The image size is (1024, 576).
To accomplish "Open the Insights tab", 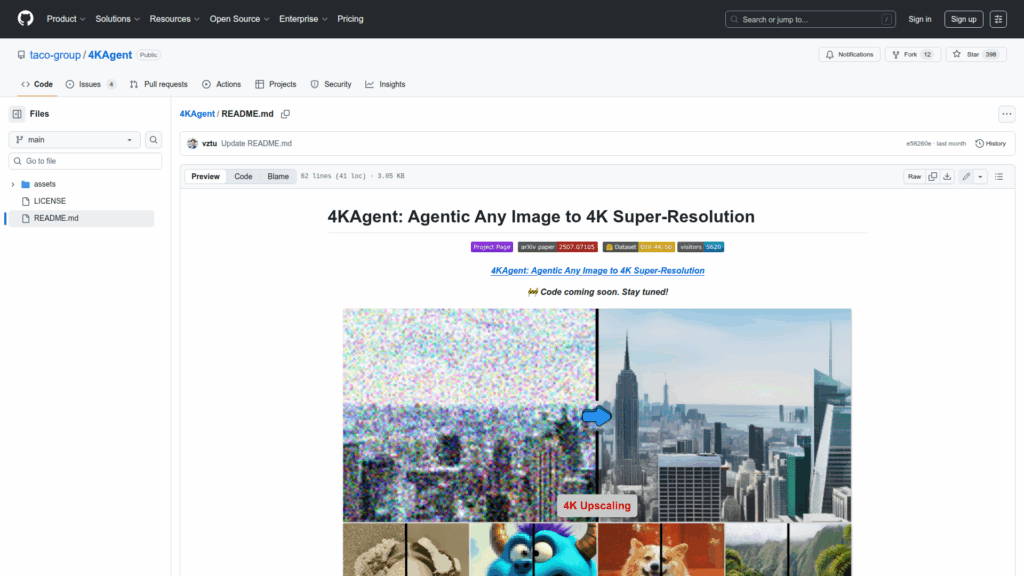I will [x=385, y=84].
